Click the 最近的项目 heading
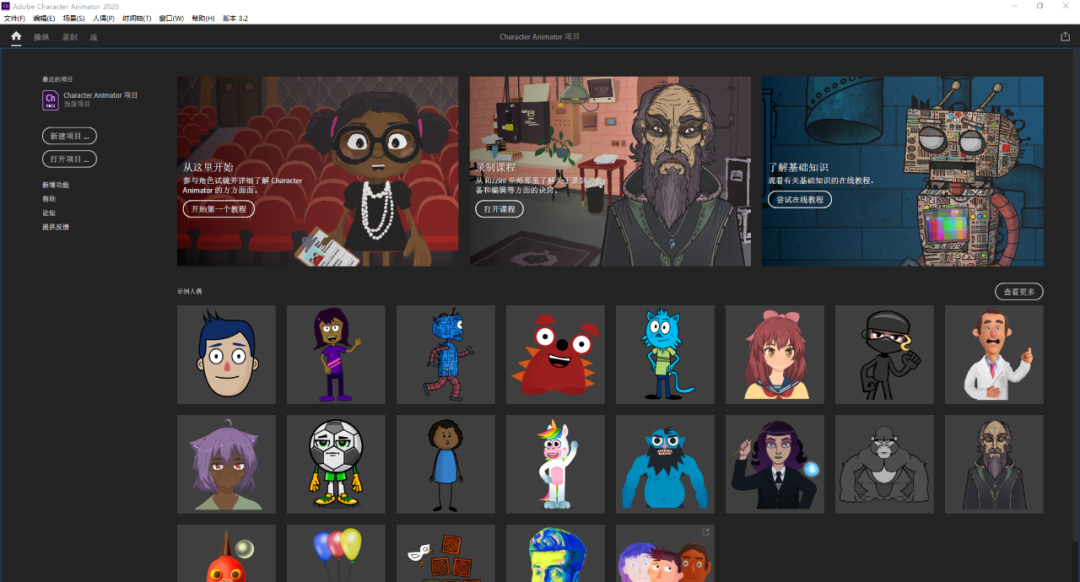 [x=56, y=79]
